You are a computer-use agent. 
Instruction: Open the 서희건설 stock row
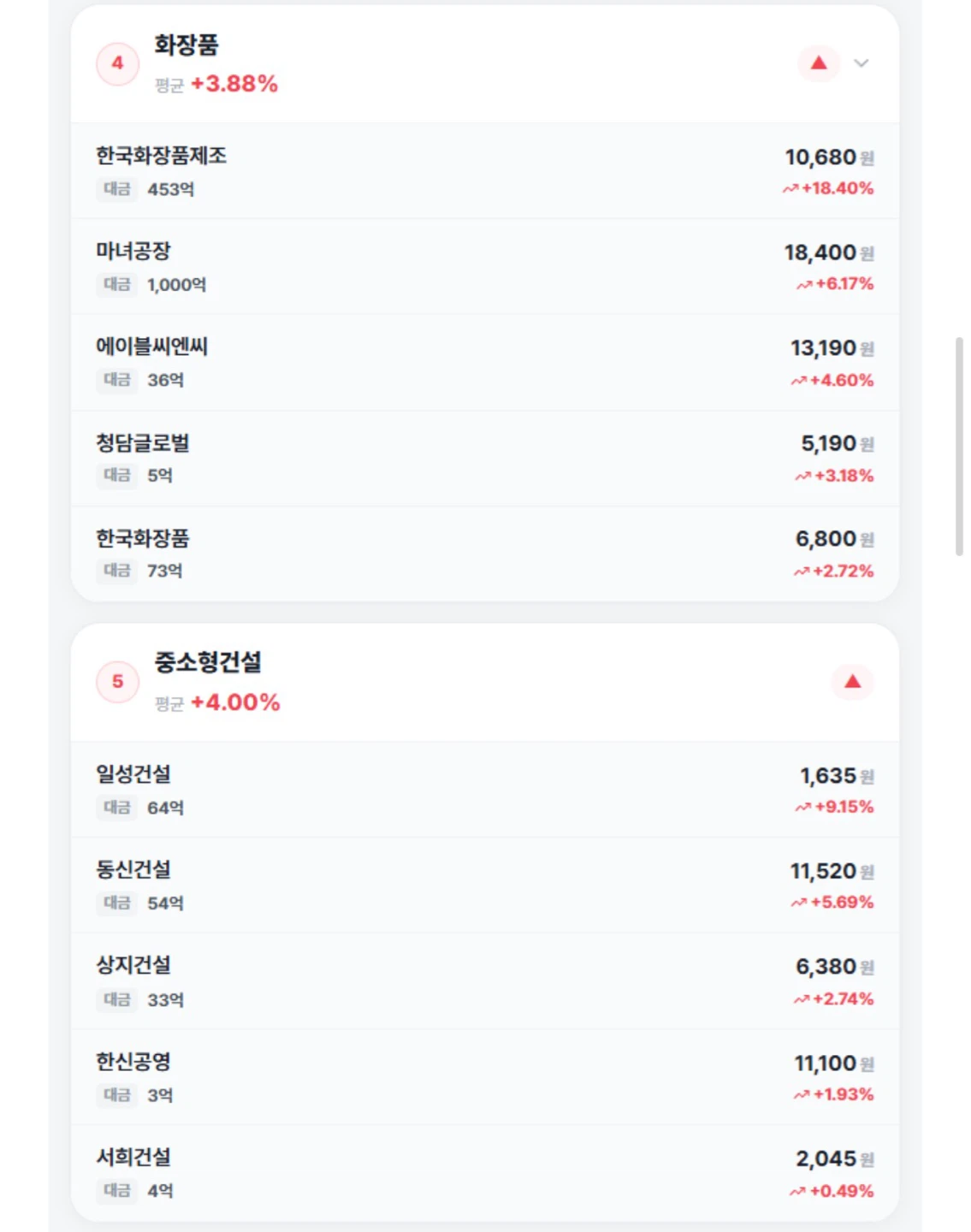485,1173
